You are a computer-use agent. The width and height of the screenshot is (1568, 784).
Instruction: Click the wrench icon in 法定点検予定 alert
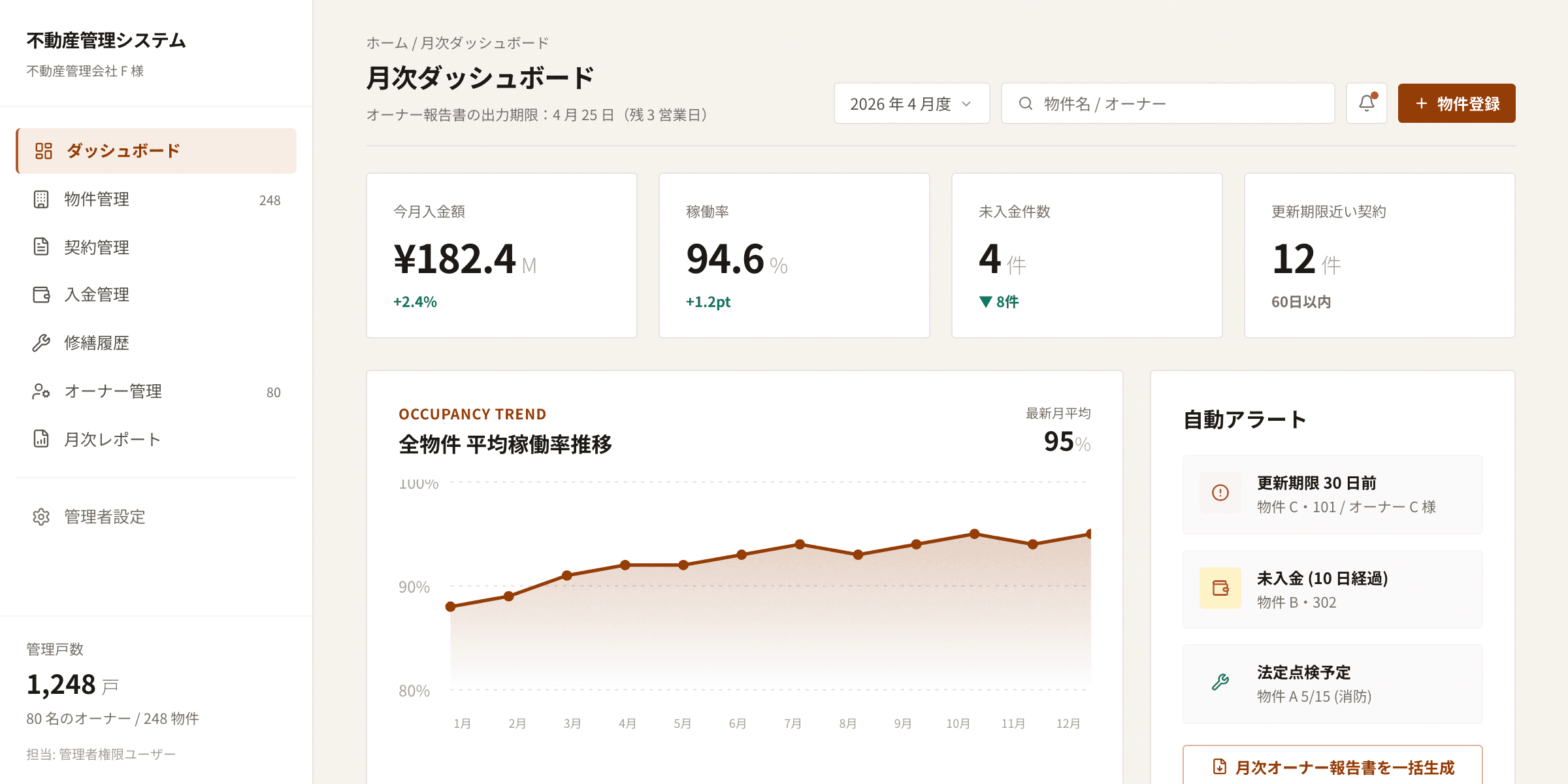click(1220, 683)
